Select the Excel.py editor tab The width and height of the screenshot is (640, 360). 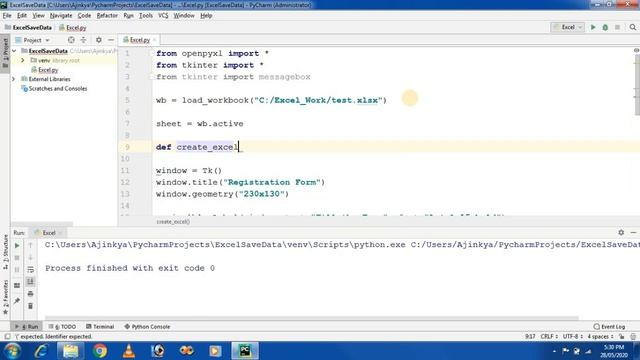pyautogui.click(x=139, y=40)
